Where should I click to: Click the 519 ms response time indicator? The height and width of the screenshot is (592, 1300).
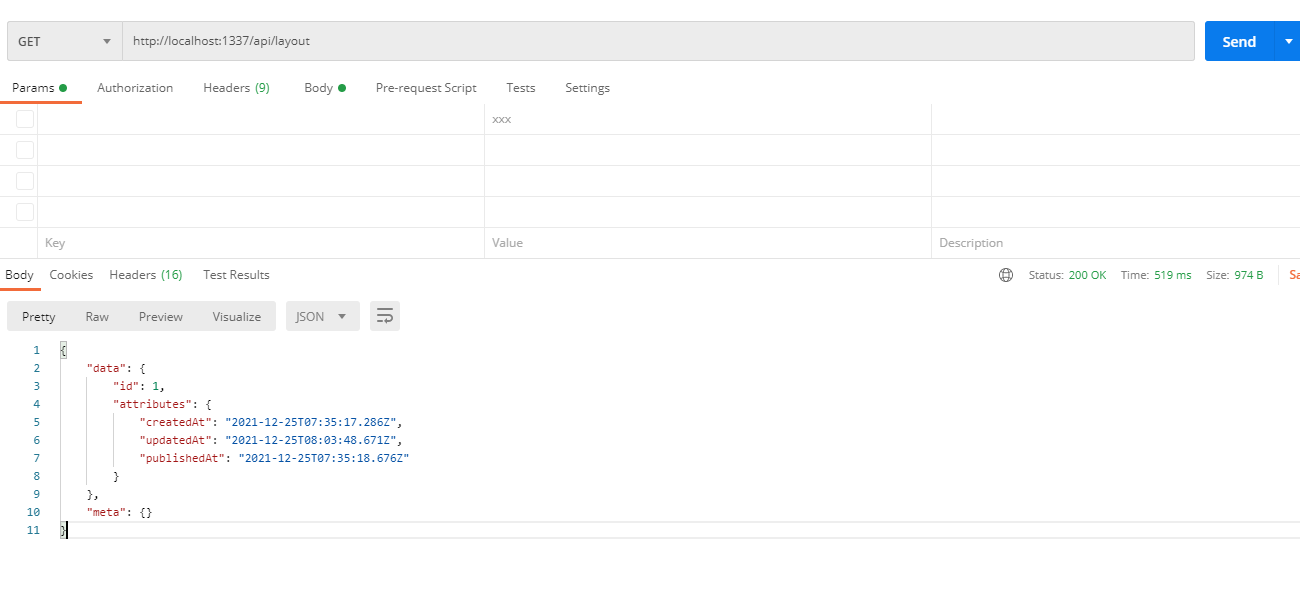tap(1171, 275)
